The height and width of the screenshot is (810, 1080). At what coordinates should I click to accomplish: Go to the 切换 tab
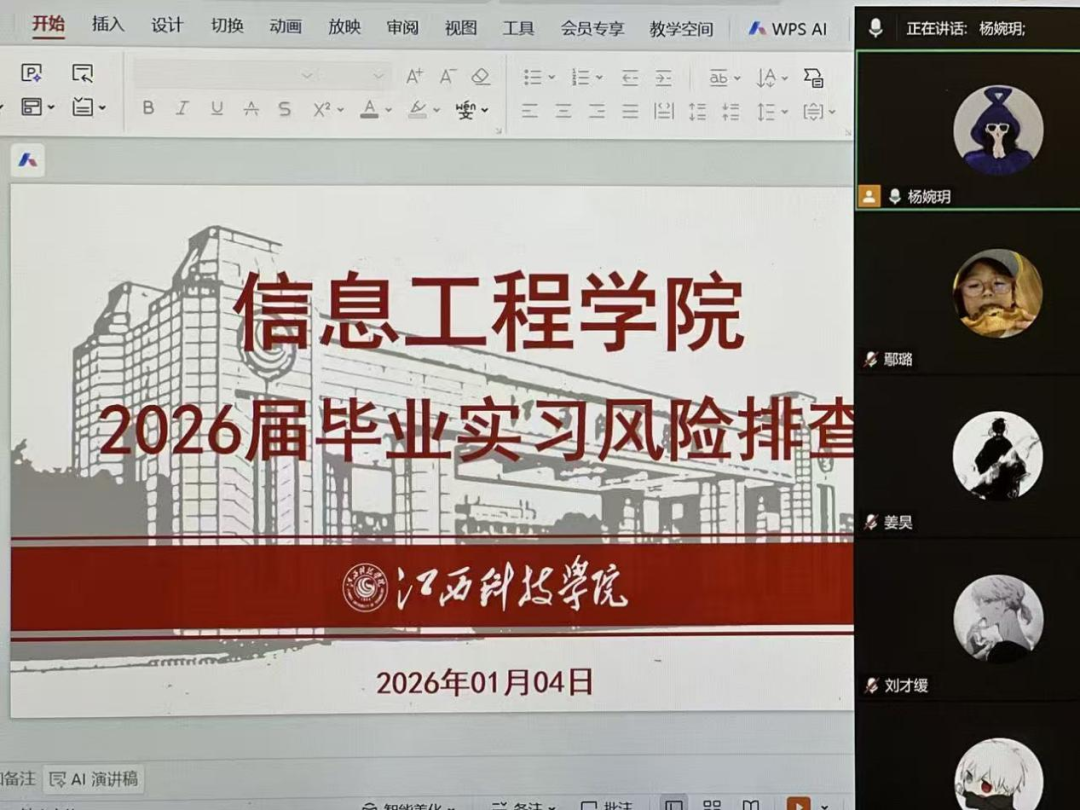pyautogui.click(x=227, y=26)
